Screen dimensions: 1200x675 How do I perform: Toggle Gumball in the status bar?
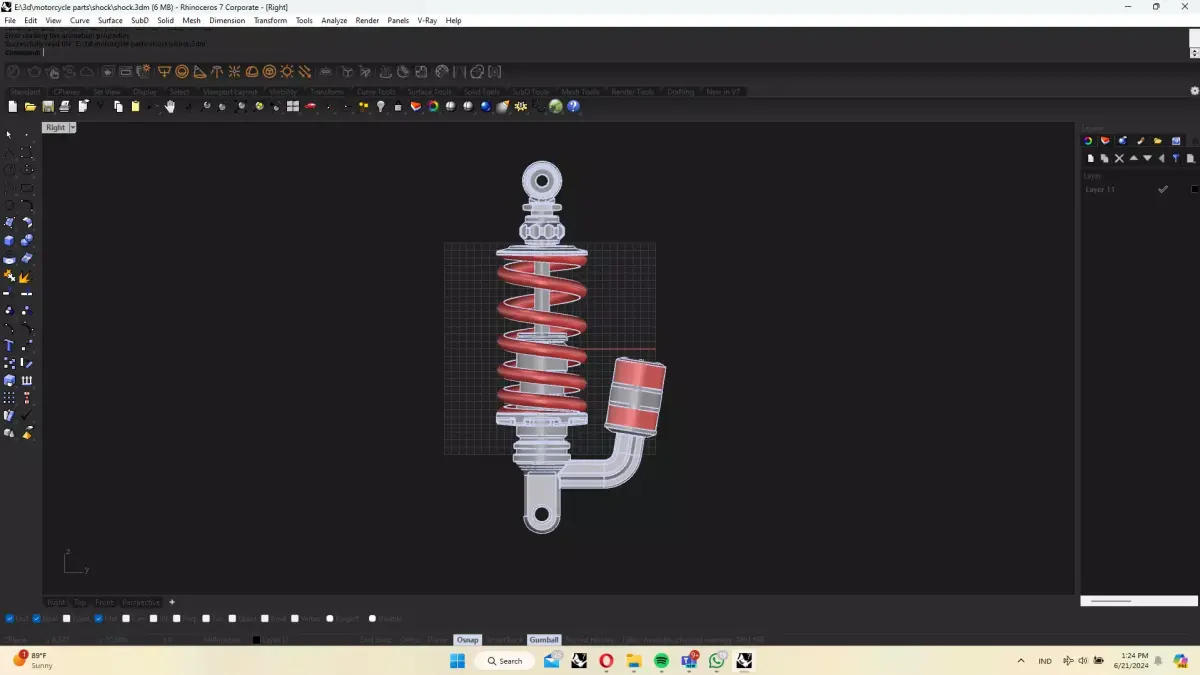click(544, 639)
